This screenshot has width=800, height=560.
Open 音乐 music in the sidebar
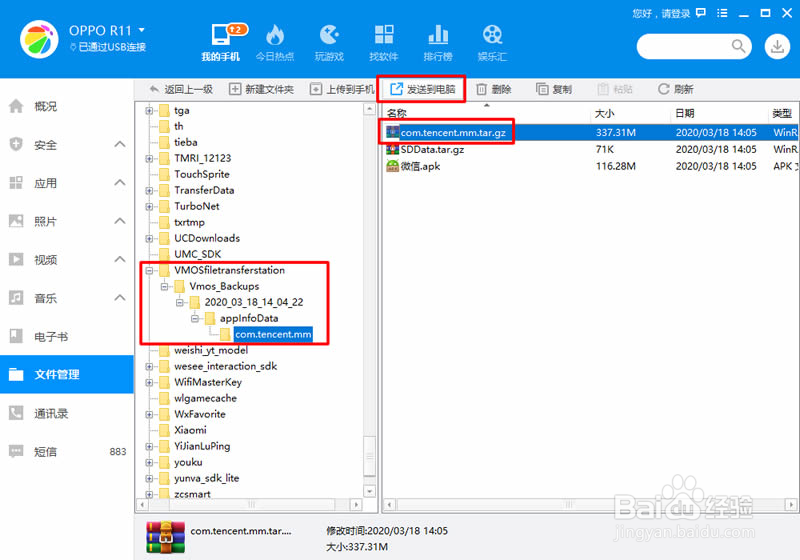point(66,298)
